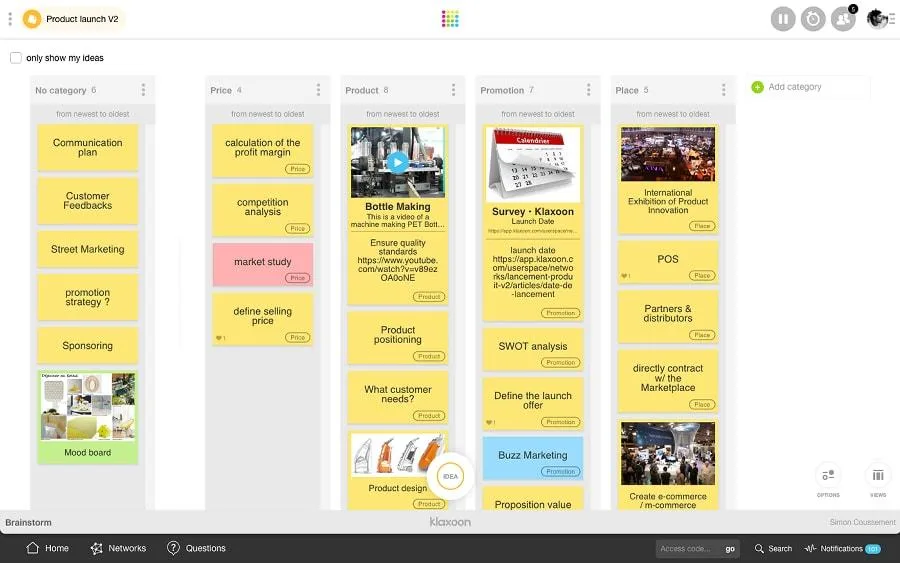
Task: Open the three-dot menu beside Product launch V2
Action: pyautogui.click(x=10, y=19)
